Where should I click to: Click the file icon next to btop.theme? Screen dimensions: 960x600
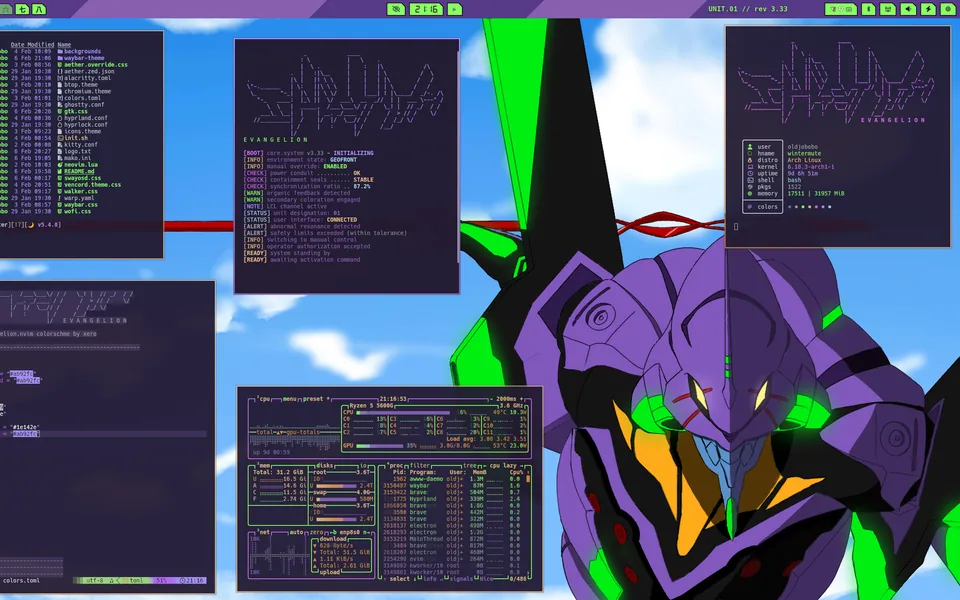(x=60, y=84)
